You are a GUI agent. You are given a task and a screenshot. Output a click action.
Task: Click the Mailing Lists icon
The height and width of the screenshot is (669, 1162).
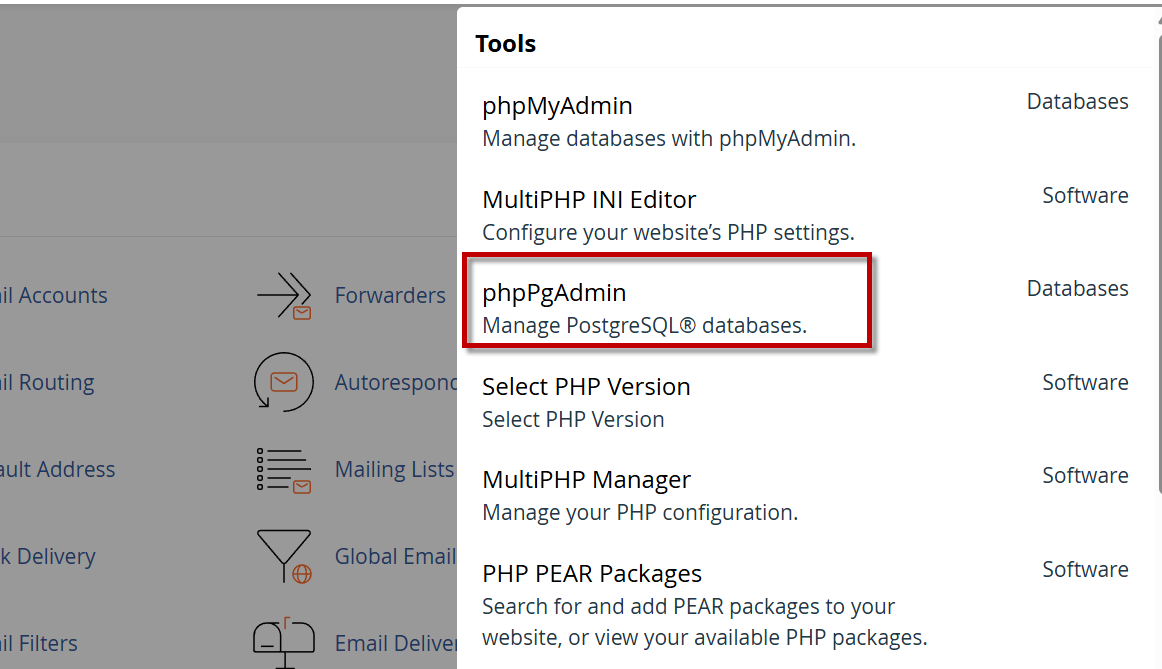pyautogui.click(x=285, y=470)
